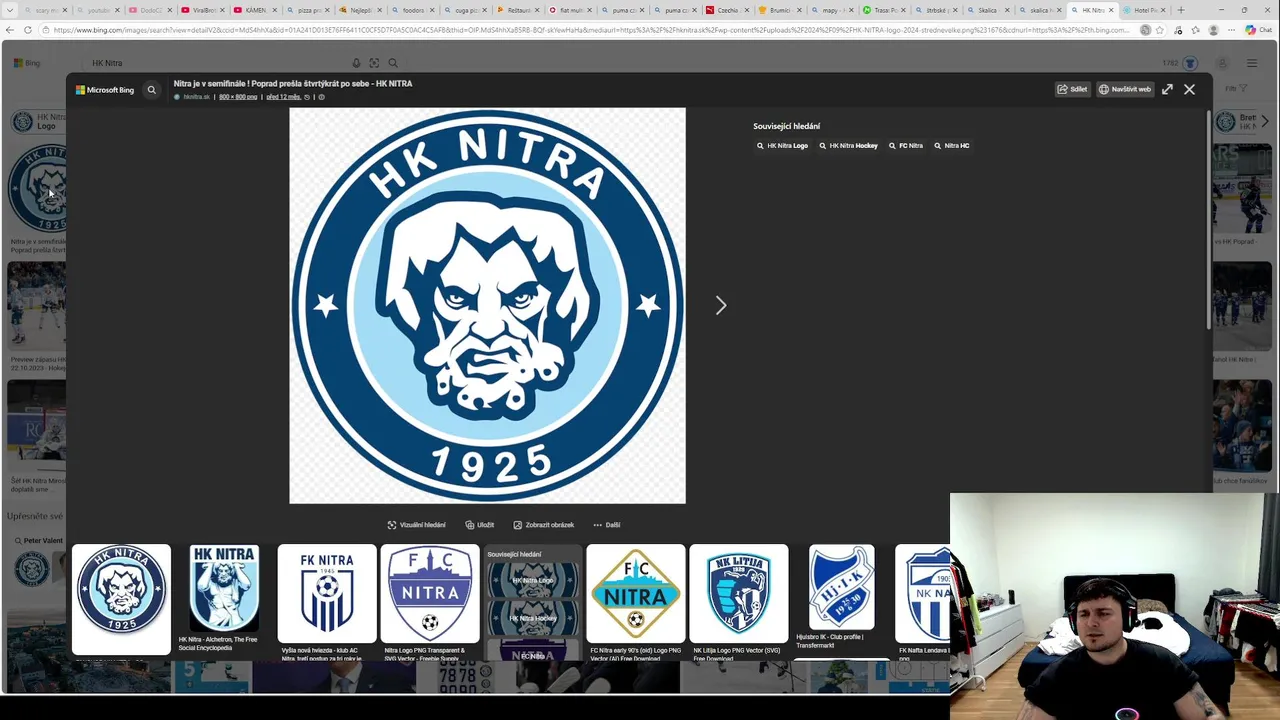Open the Copilot Chat icon in browser toolbar
The height and width of the screenshot is (720, 1280).
[x=1257, y=30]
